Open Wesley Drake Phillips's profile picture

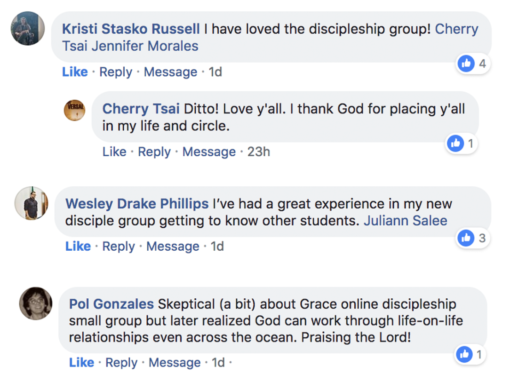point(31,203)
